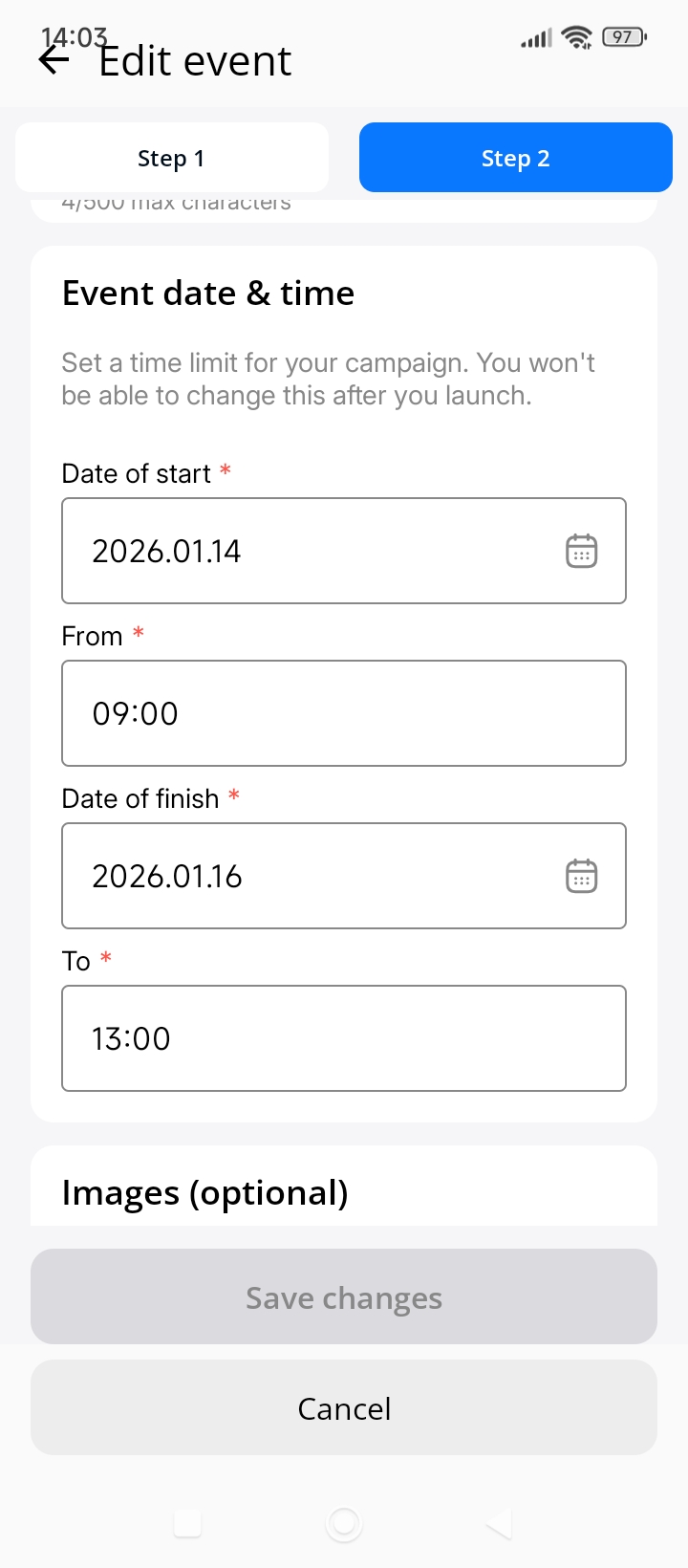The height and width of the screenshot is (1568, 688).
Task: Open the calendar icon for Date of finish
Action: click(x=581, y=876)
